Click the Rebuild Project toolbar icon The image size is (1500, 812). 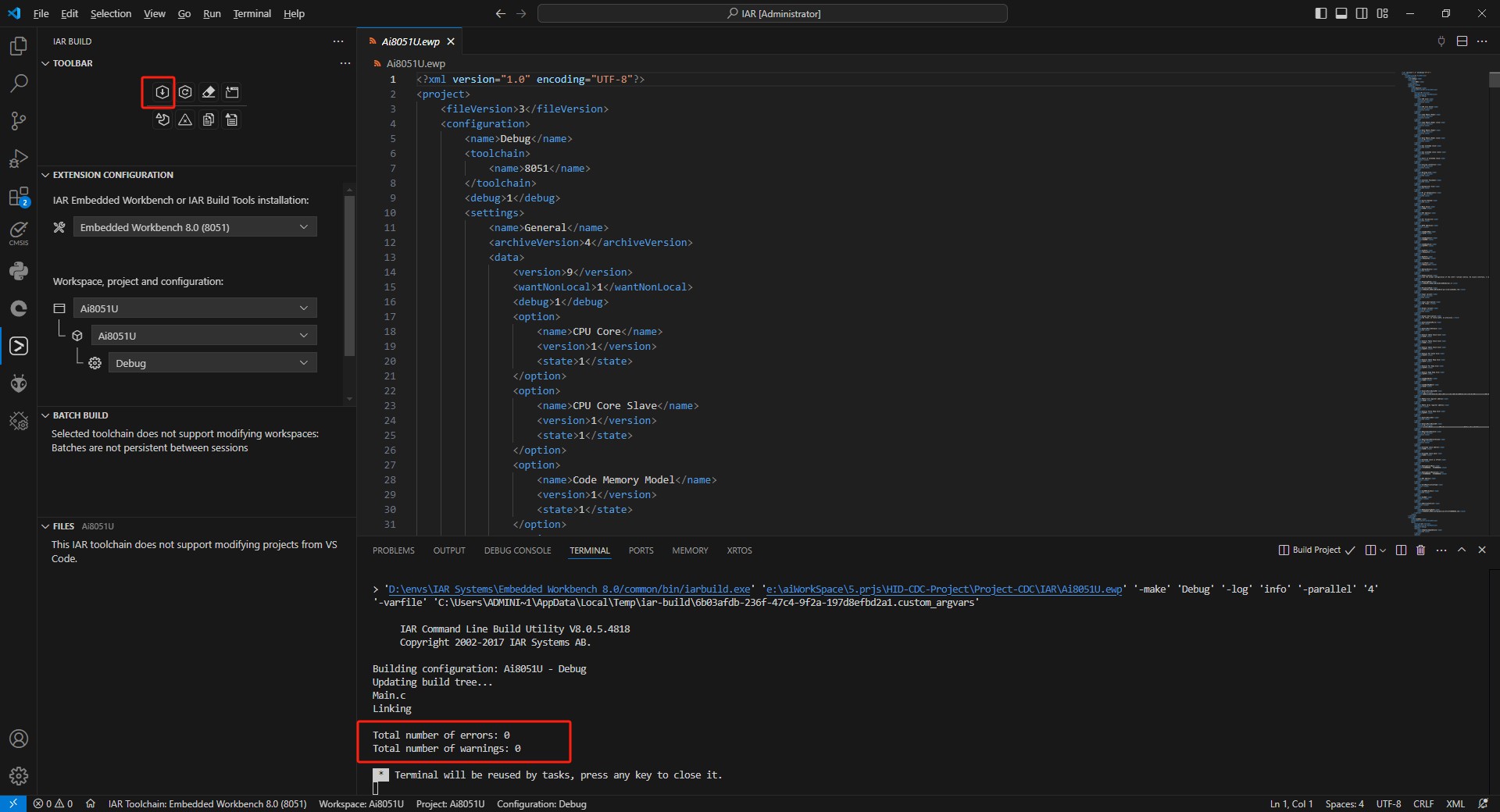coord(185,92)
